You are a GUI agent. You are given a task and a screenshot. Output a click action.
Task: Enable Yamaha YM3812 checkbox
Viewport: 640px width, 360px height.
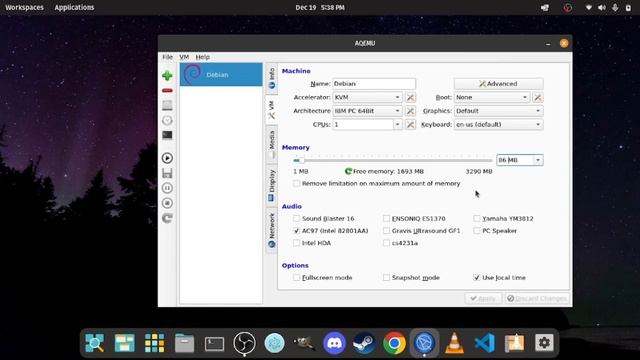(476, 219)
